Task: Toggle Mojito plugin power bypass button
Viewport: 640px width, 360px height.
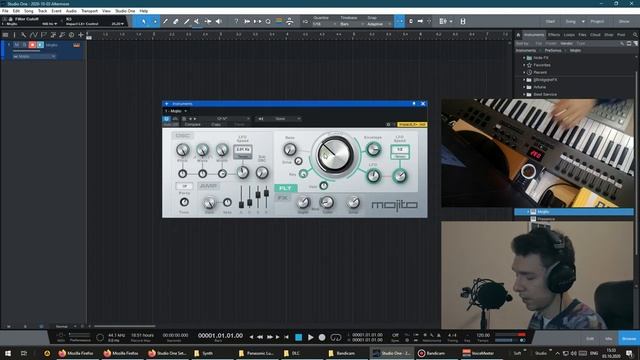Action: coord(167,119)
